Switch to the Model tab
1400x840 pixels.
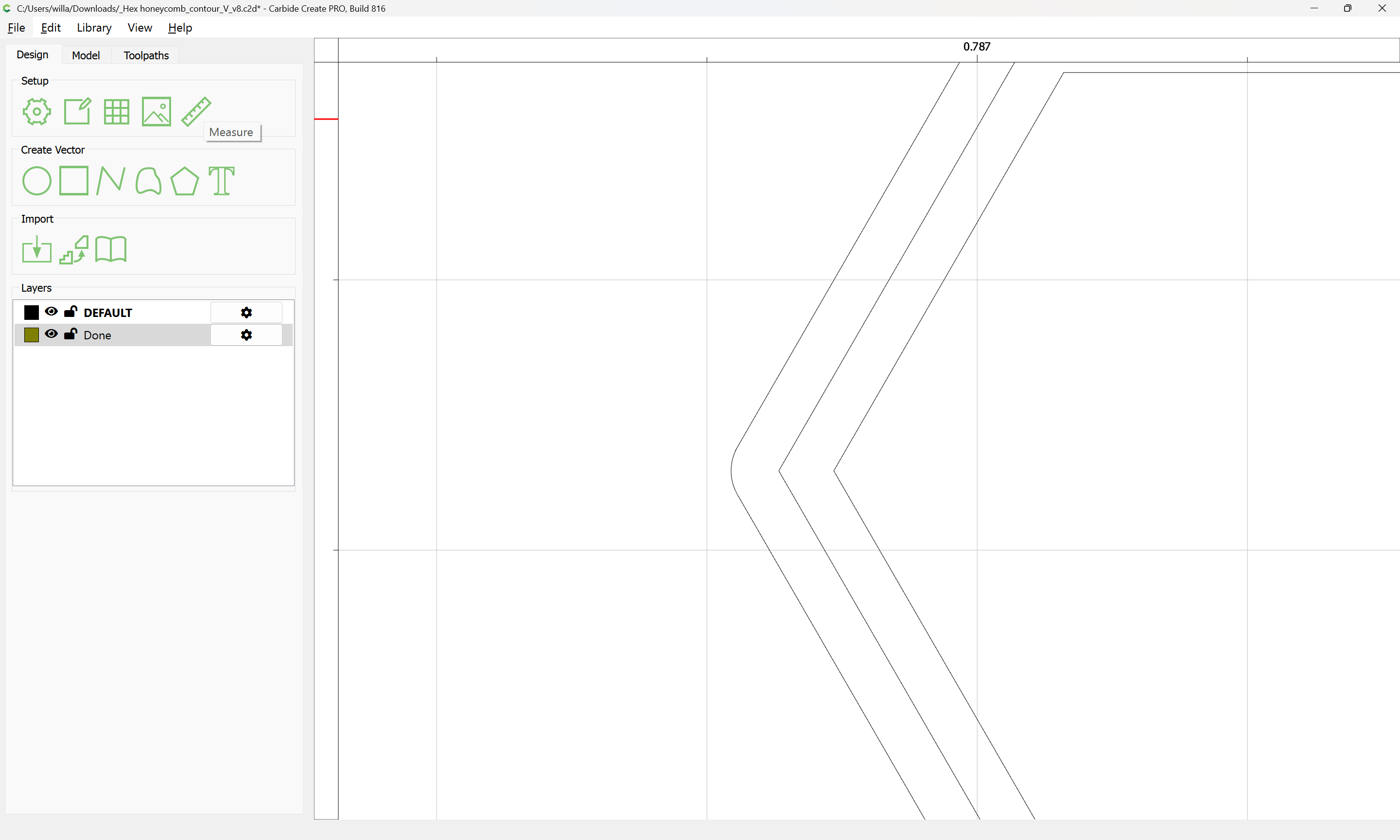pyautogui.click(x=86, y=55)
